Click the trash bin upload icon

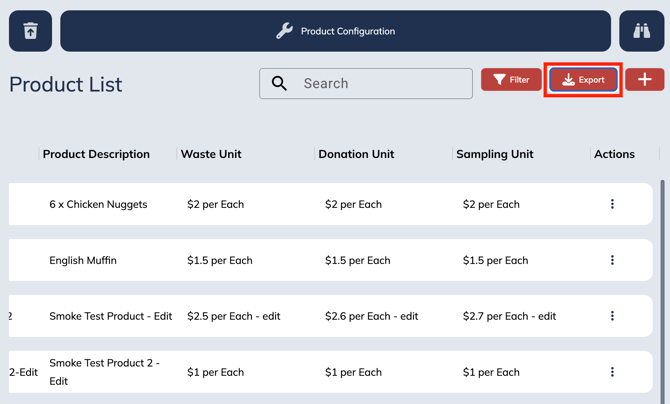[30, 31]
